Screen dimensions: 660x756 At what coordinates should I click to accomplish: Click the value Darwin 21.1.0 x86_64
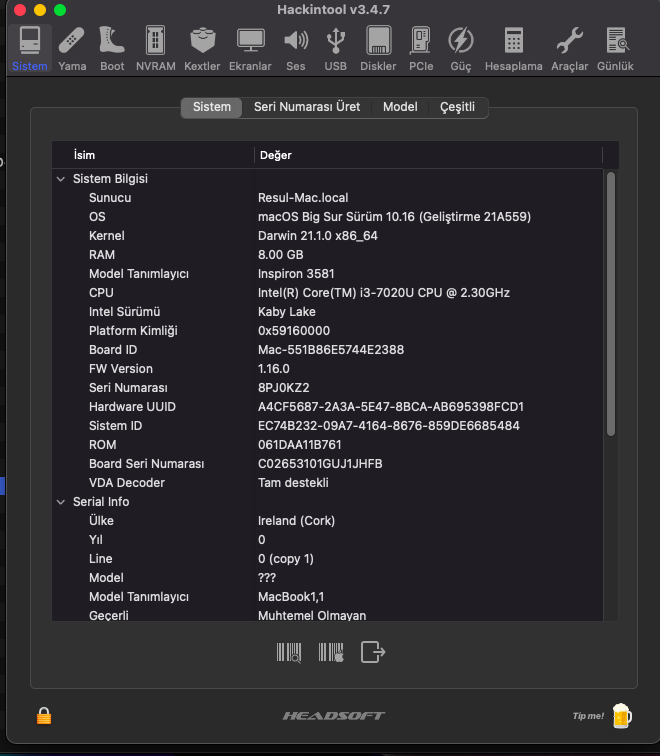(x=318, y=236)
